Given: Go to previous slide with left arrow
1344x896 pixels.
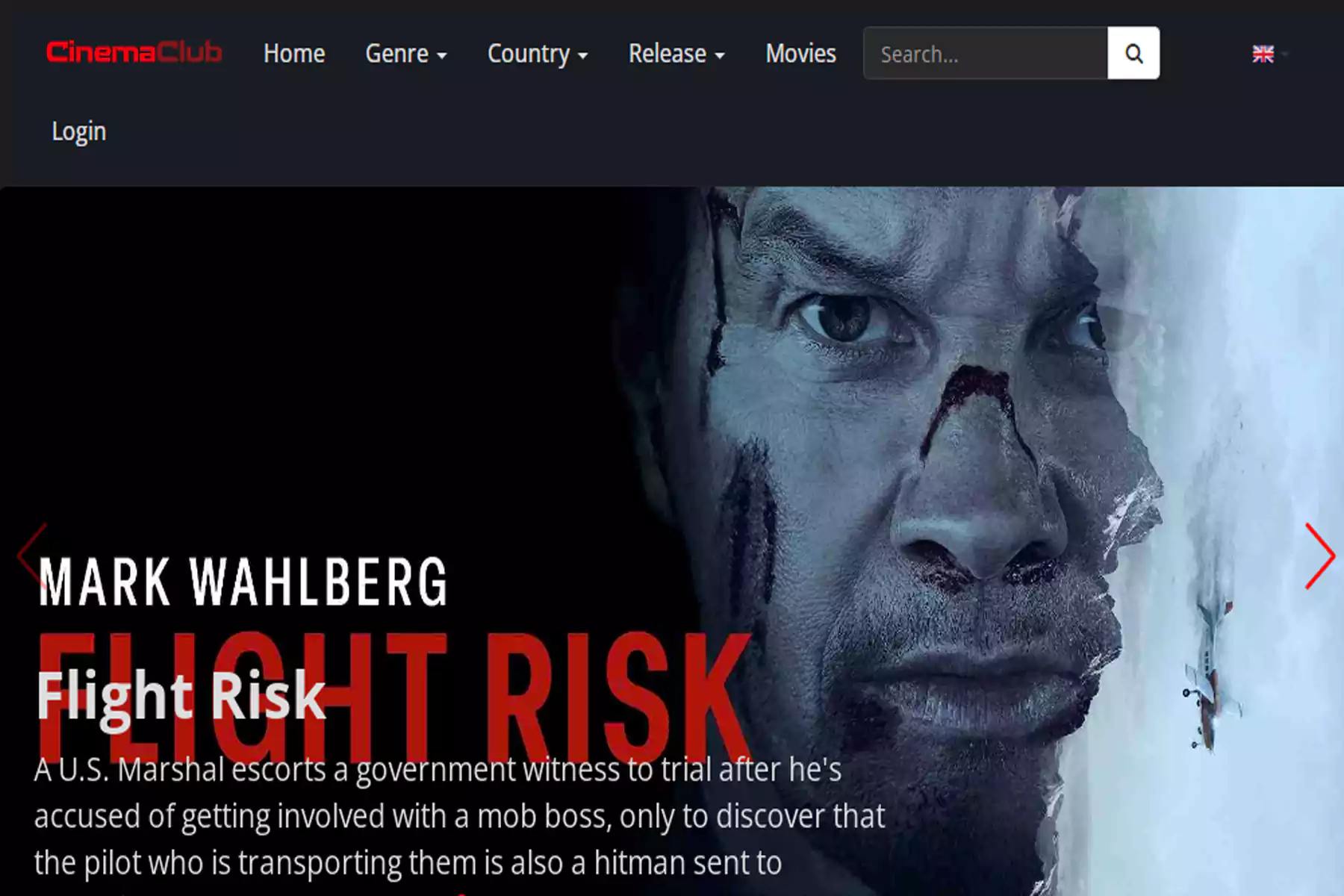Looking at the screenshot, I should click(x=32, y=556).
